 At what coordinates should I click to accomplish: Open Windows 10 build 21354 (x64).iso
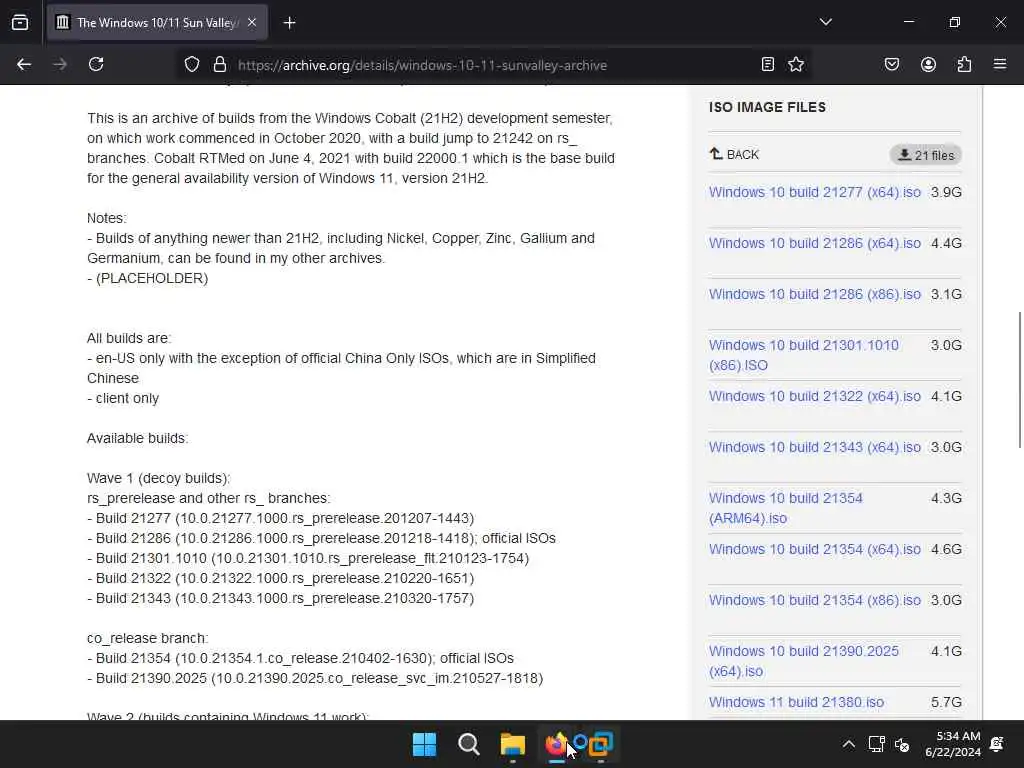[x=814, y=549]
